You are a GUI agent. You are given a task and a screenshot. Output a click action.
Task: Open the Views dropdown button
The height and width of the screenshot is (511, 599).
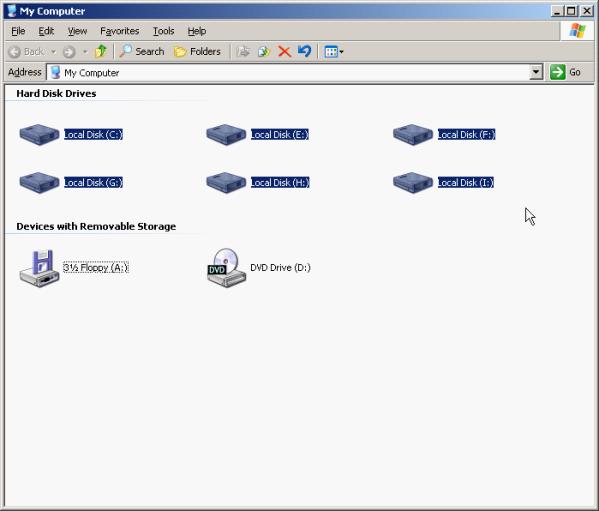pyautogui.click(x=333, y=52)
